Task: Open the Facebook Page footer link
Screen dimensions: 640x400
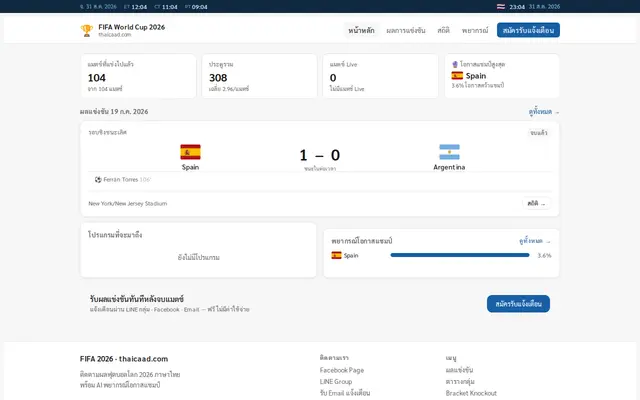Action: (342, 370)
